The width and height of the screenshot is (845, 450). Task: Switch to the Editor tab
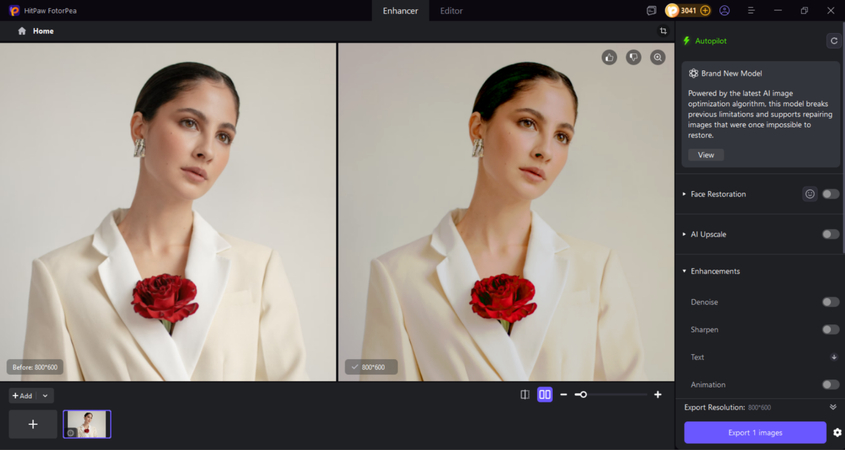(451, 11)
